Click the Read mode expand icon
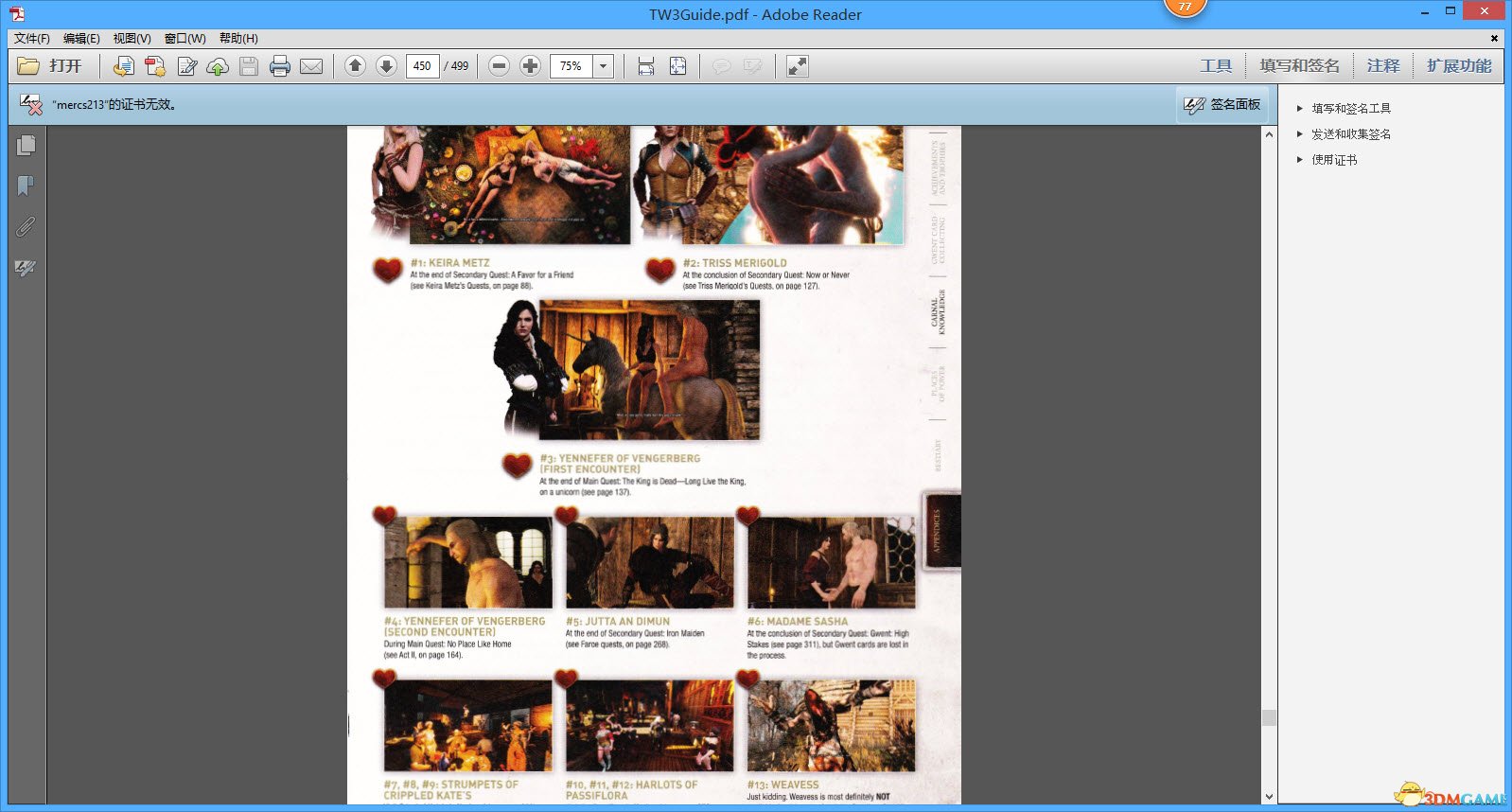The height and width of the screenshot is (812, 1512). pos(798,66)
